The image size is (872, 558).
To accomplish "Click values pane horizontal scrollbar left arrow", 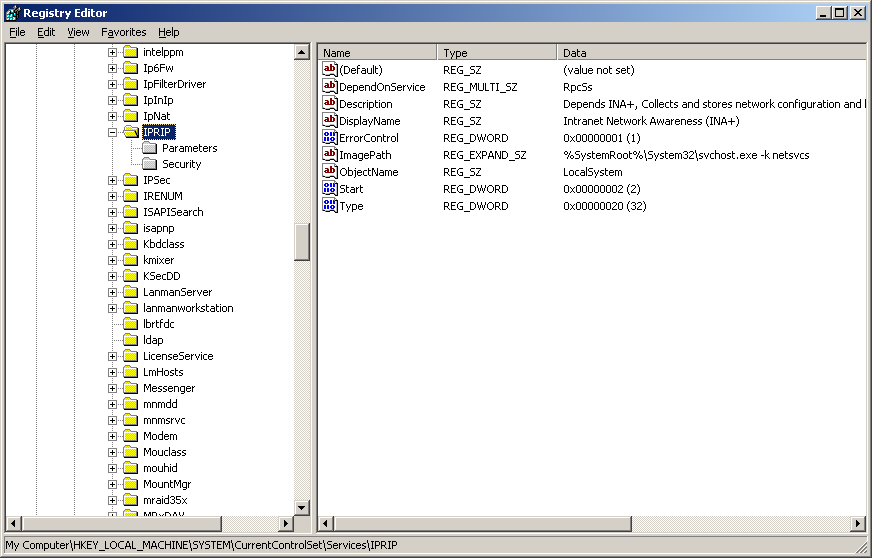I will coord(326,523).
